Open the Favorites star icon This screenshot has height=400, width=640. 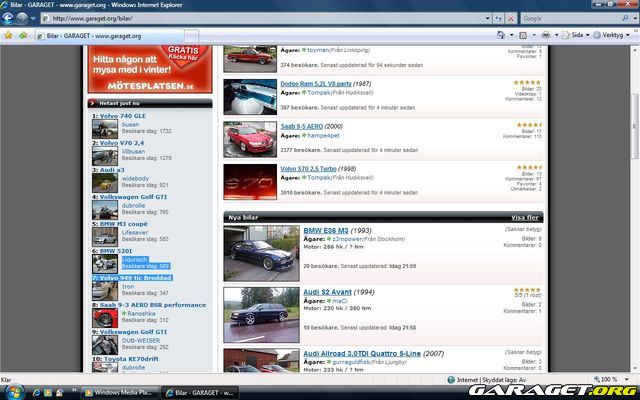pyautogui.click(x=8, y=35)
